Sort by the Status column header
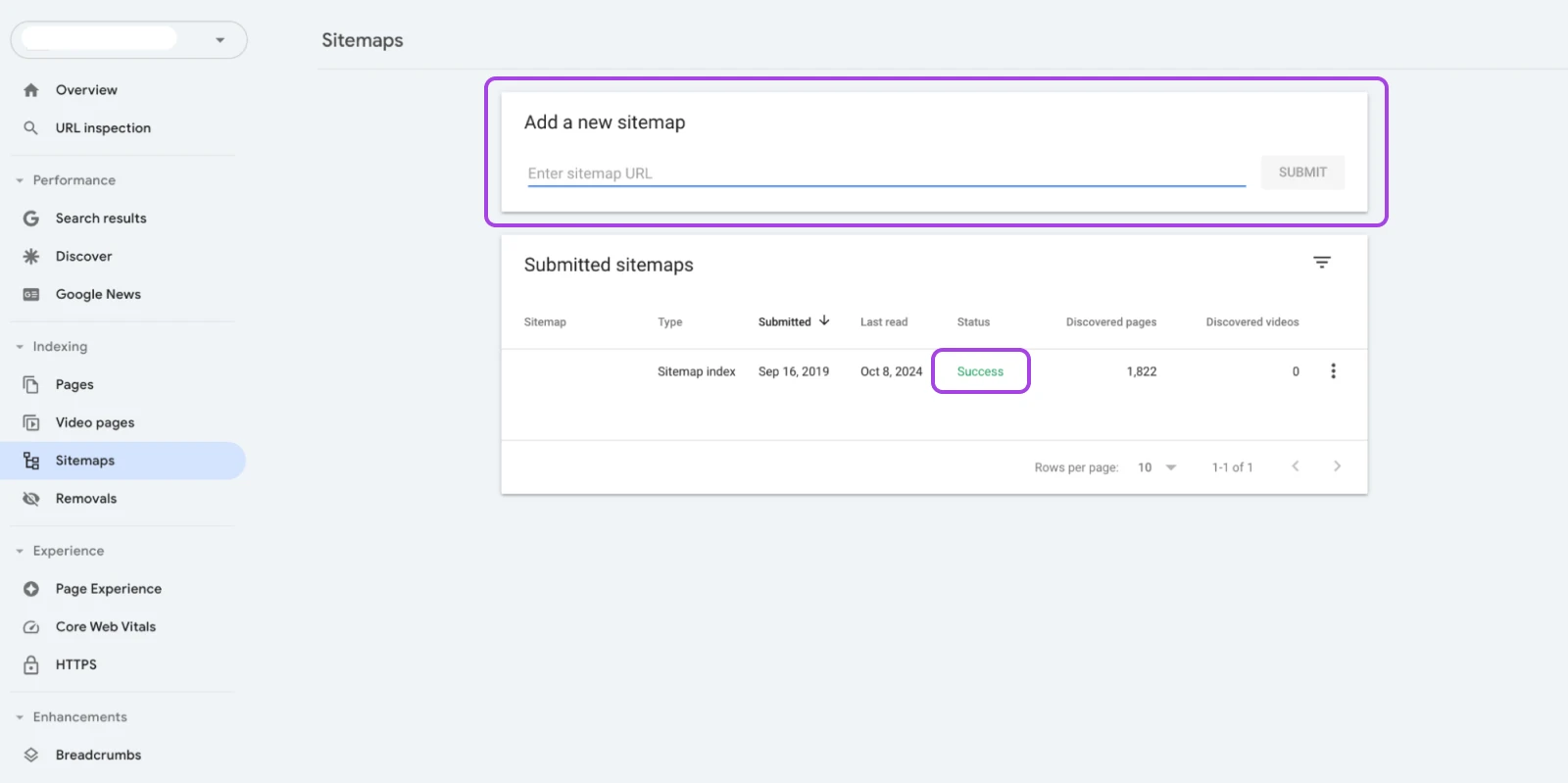Viewport: 1568px width, 783px height. point(973,322)
